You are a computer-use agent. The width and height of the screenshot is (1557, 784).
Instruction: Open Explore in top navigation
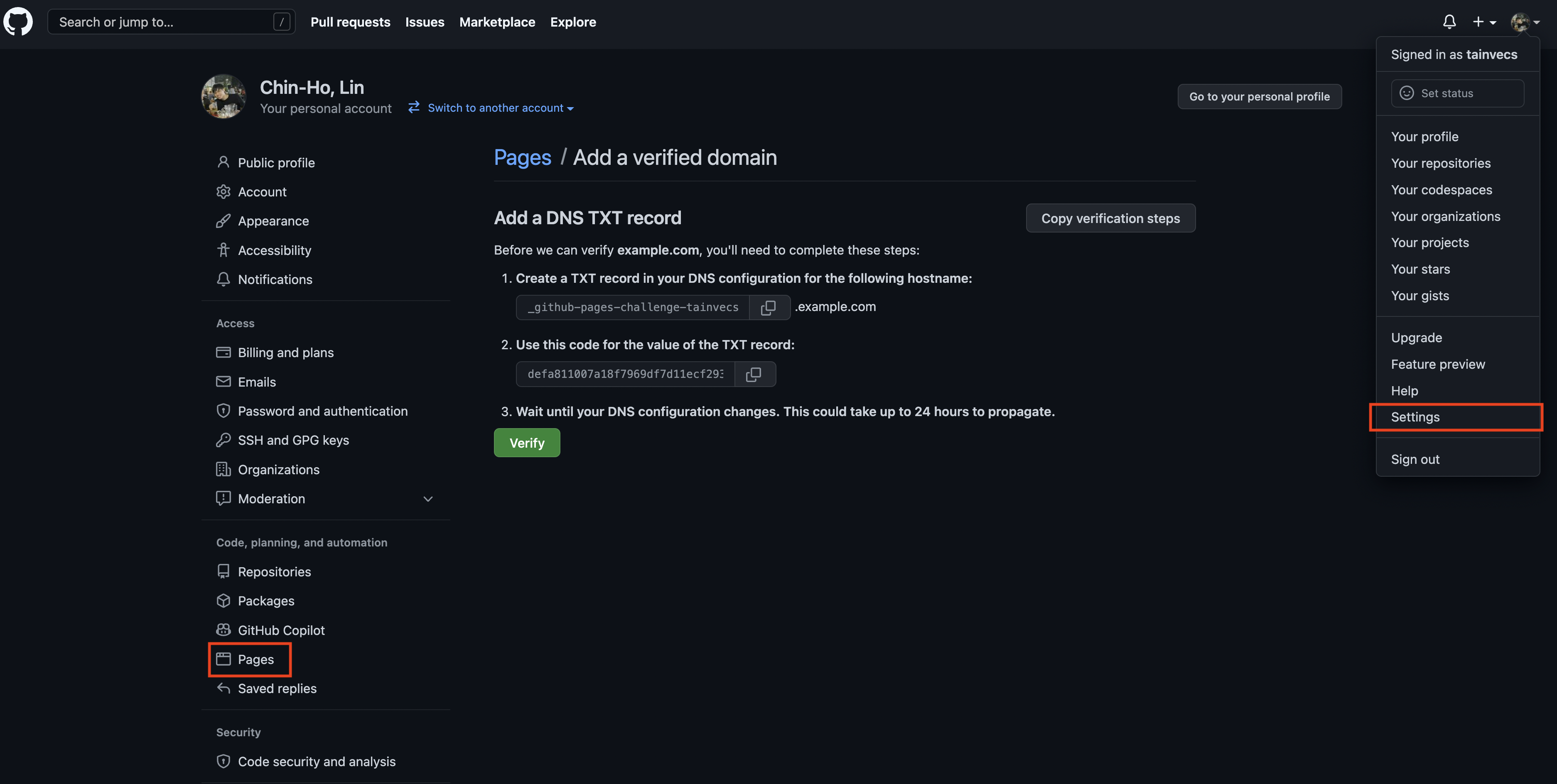573,22
